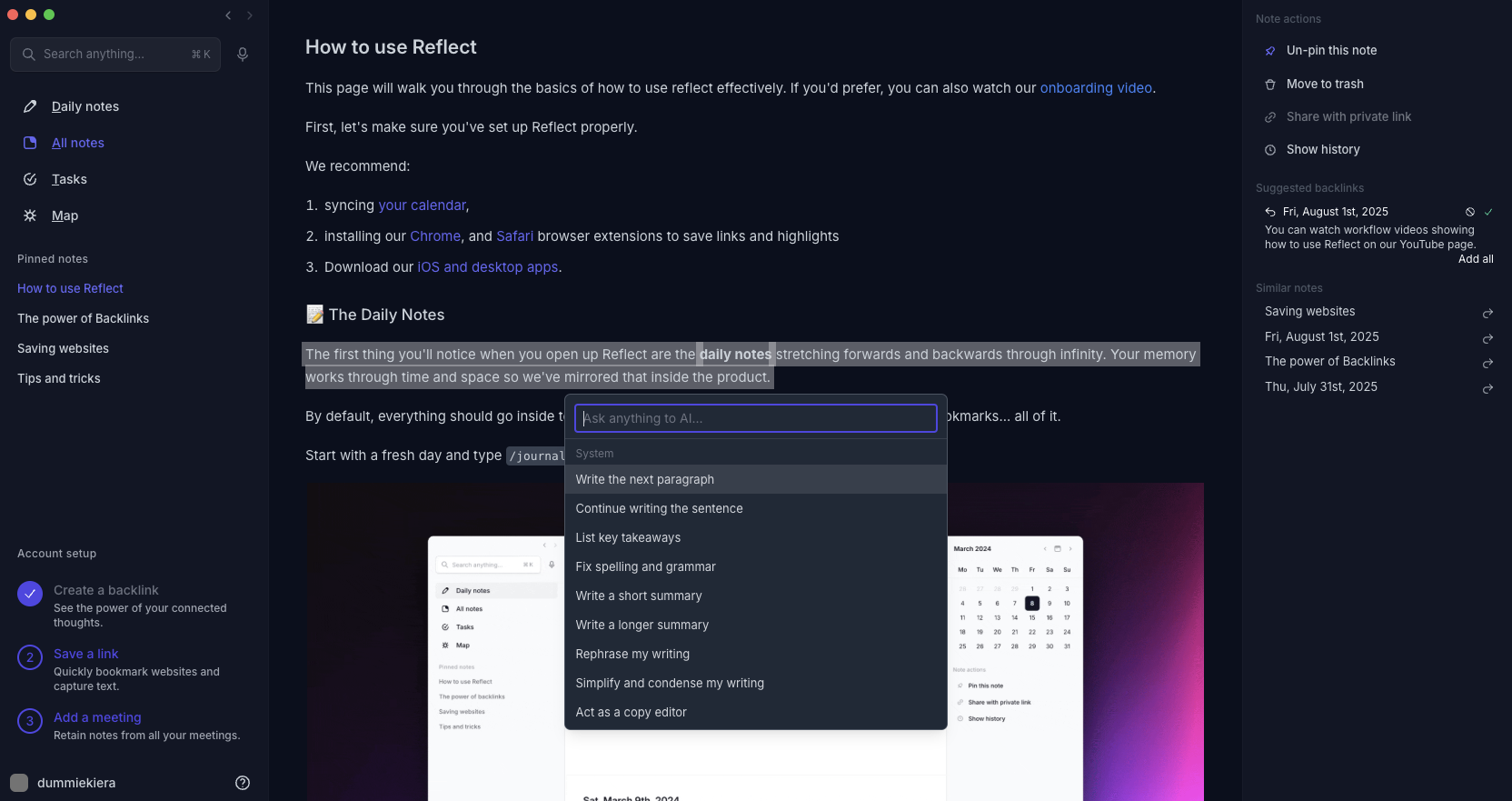Click the Tasks checkmark circle icon
Screen dimensions: 1512x801
pyautogui.click(x=30, y=179)
